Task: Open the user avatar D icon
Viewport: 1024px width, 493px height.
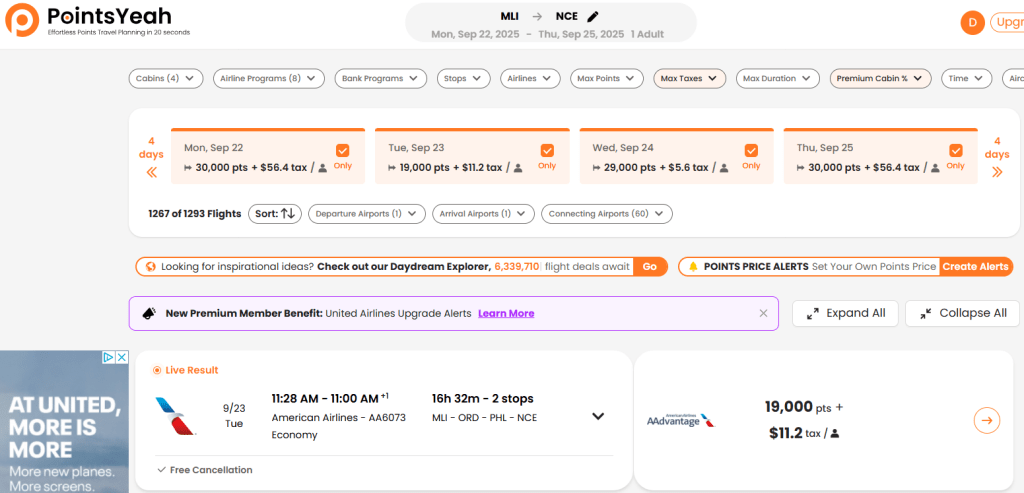Action: point(971,22)
